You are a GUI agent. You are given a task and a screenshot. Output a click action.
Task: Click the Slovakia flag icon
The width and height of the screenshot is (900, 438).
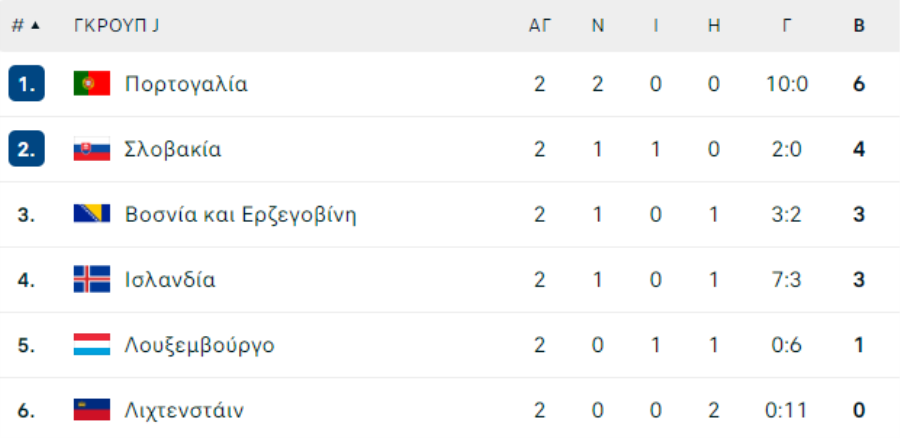[x=92, y=149]
